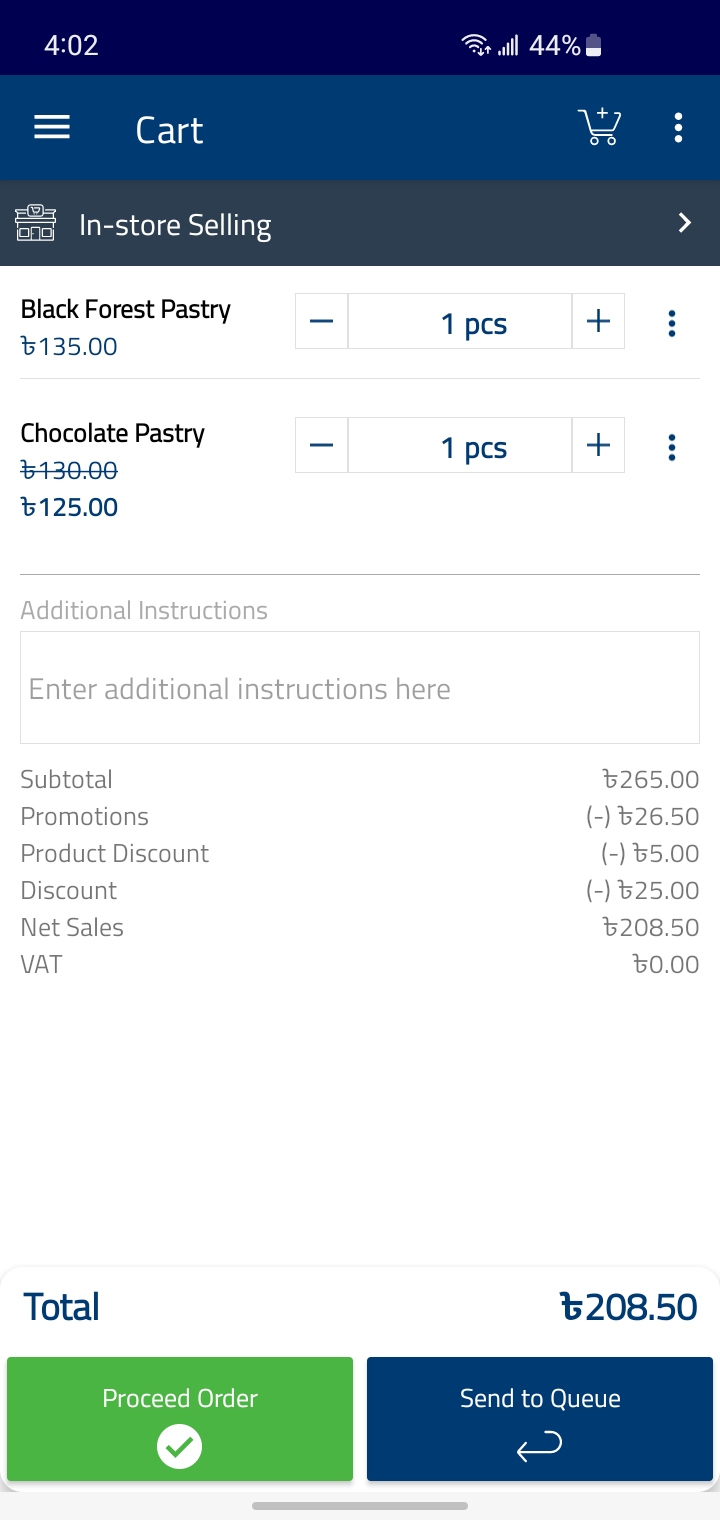Edit the Black Forest Pastry quantity field
Screen dimensions: 720x1520
(460, 322)
